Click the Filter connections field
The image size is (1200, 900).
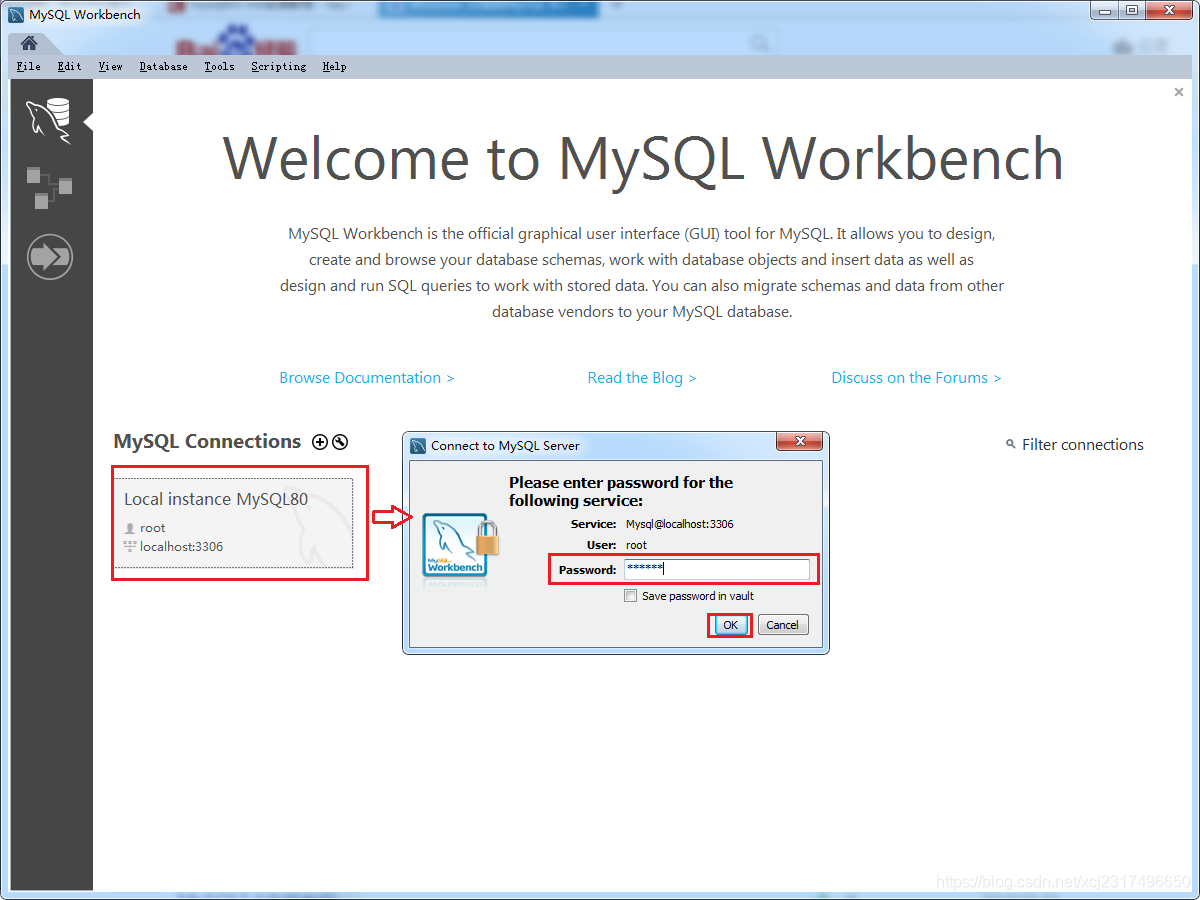point(1083,445)
